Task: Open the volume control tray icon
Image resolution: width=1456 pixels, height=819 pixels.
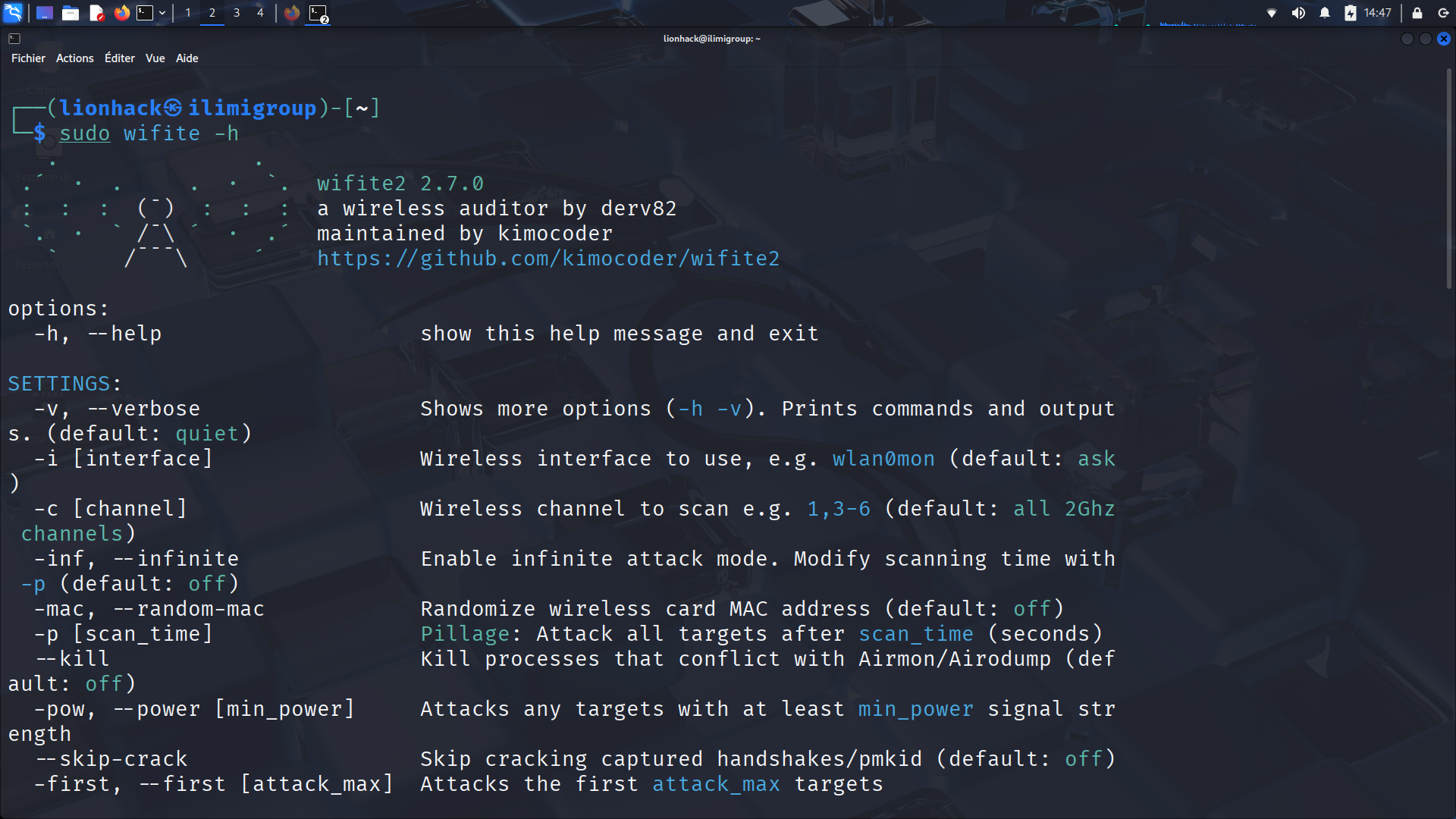Action: click(1298, 13)
